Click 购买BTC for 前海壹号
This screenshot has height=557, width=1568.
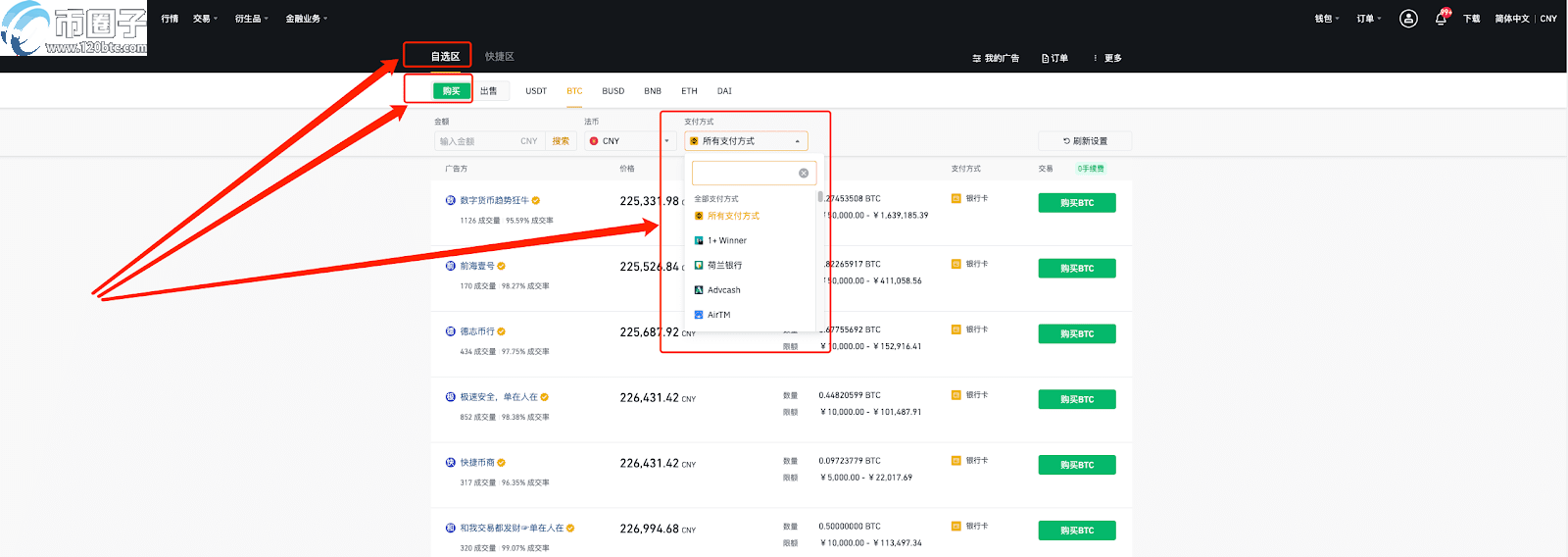[1077, 269]
